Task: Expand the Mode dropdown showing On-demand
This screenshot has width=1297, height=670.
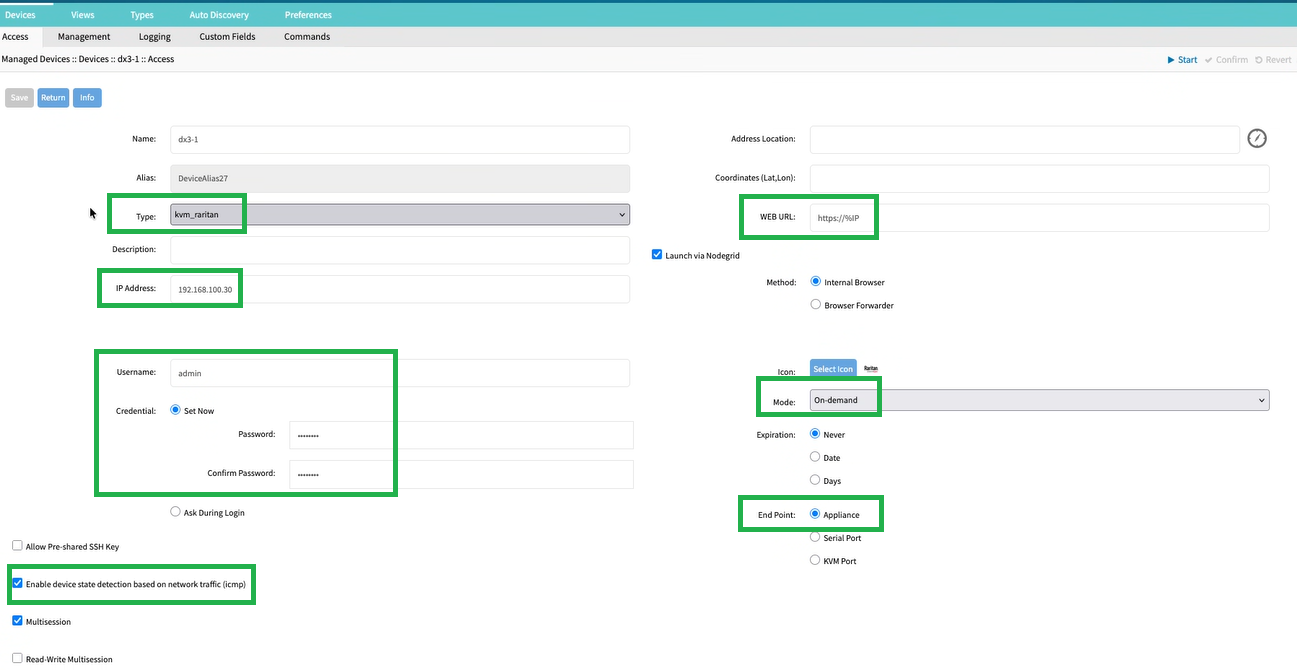Action: [1038, 400]
